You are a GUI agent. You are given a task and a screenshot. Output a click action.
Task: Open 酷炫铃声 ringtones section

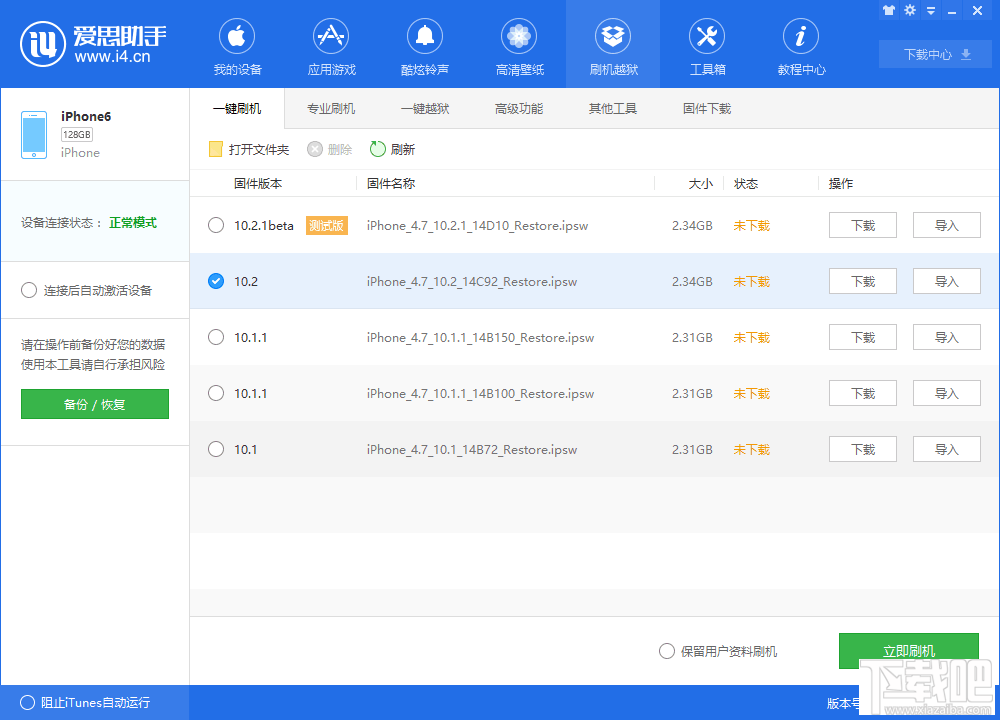425,47
